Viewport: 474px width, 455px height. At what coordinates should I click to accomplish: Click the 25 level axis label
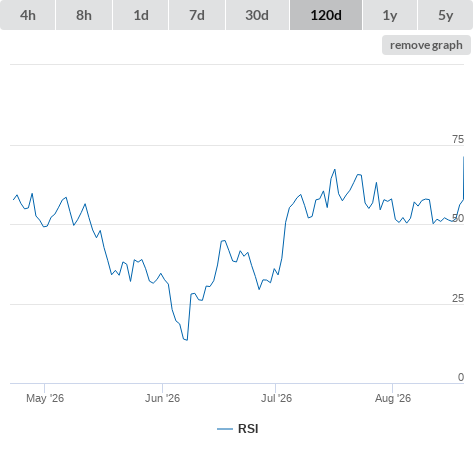458,298
